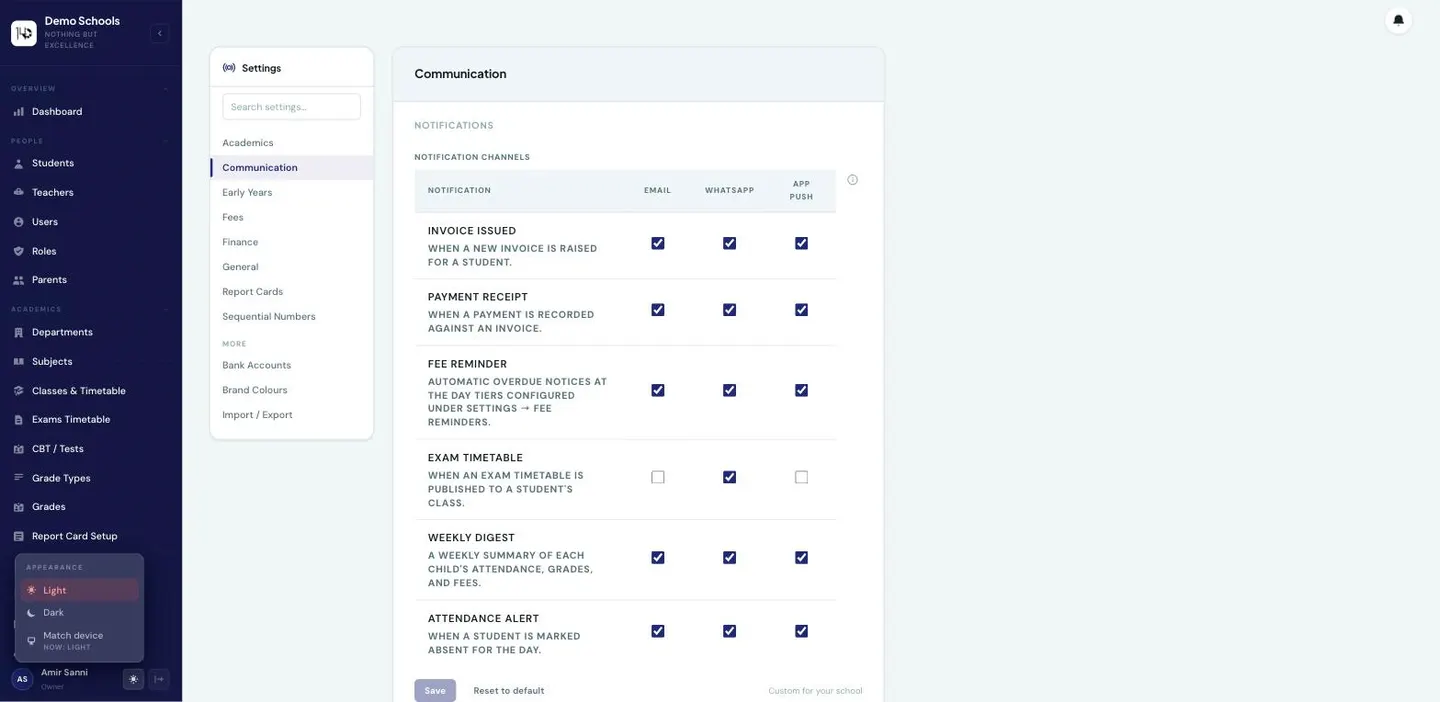Select Light appearance option

pos(80,590)
